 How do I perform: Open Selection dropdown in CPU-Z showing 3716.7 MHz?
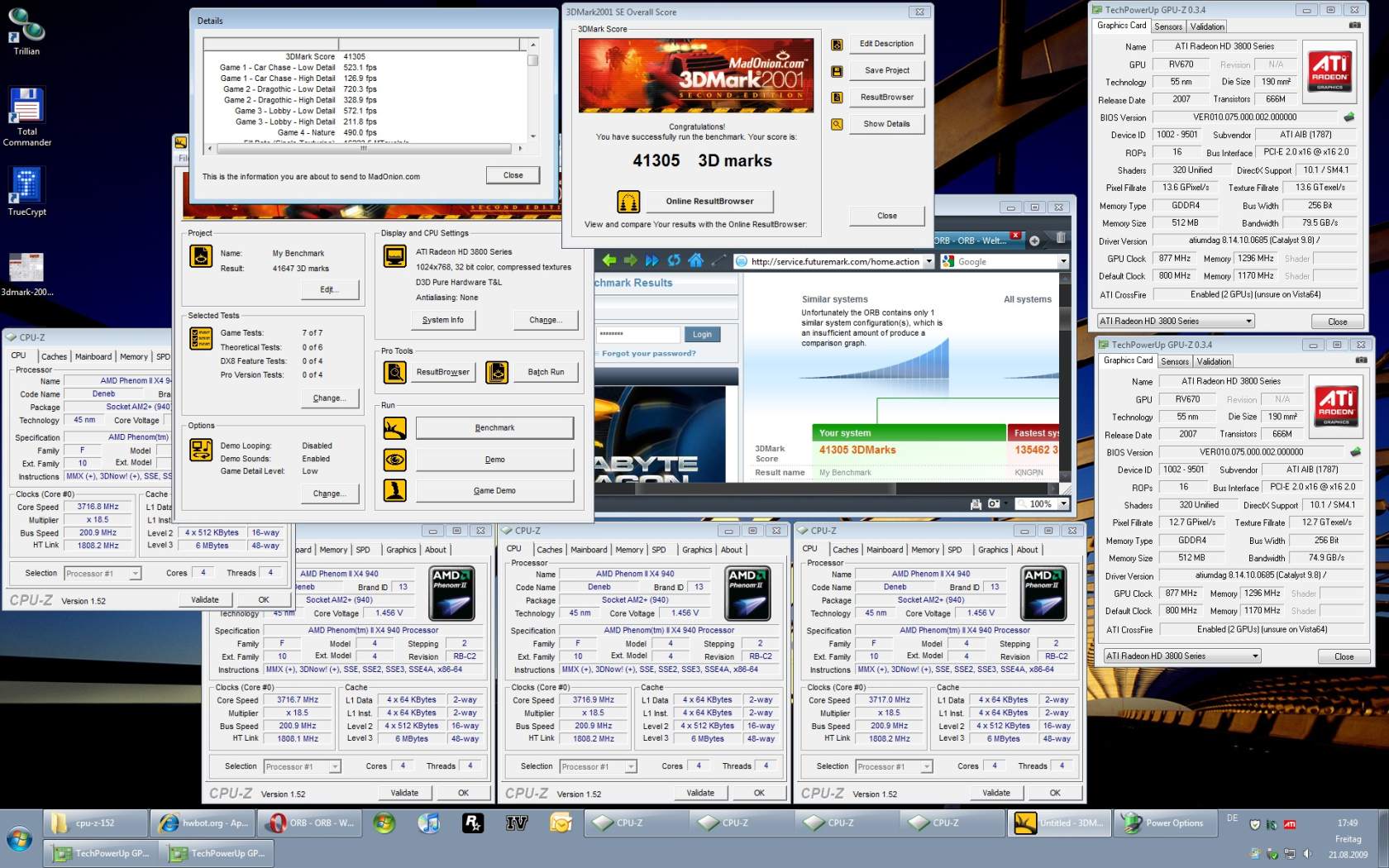(302, 766)
